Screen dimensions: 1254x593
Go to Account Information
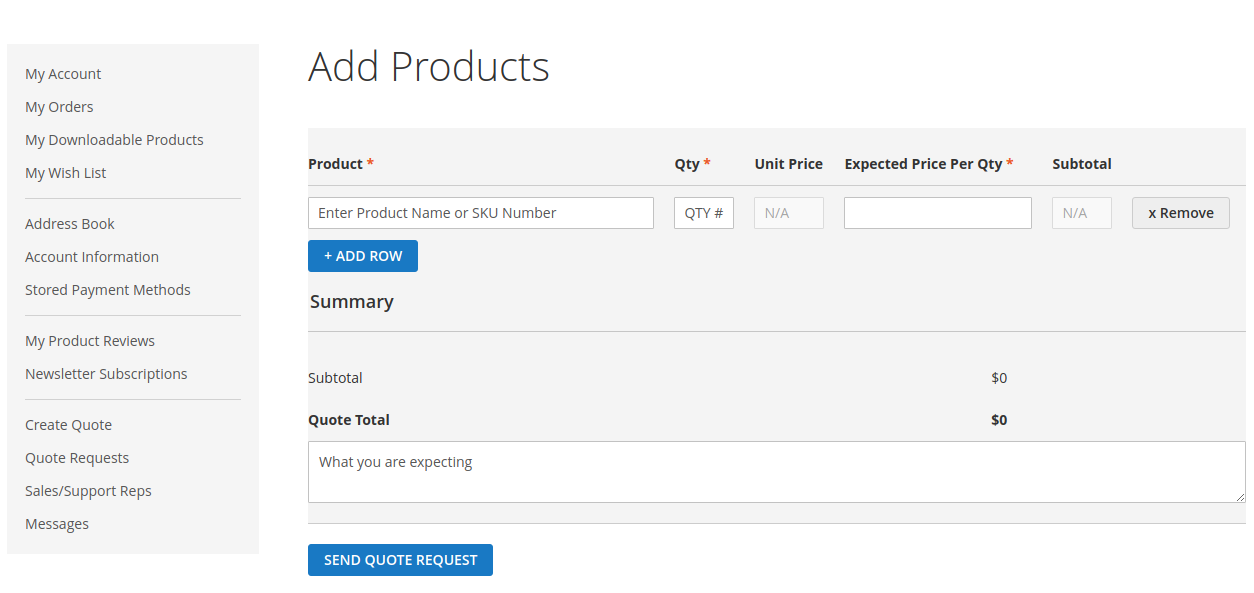pos(92,257)
